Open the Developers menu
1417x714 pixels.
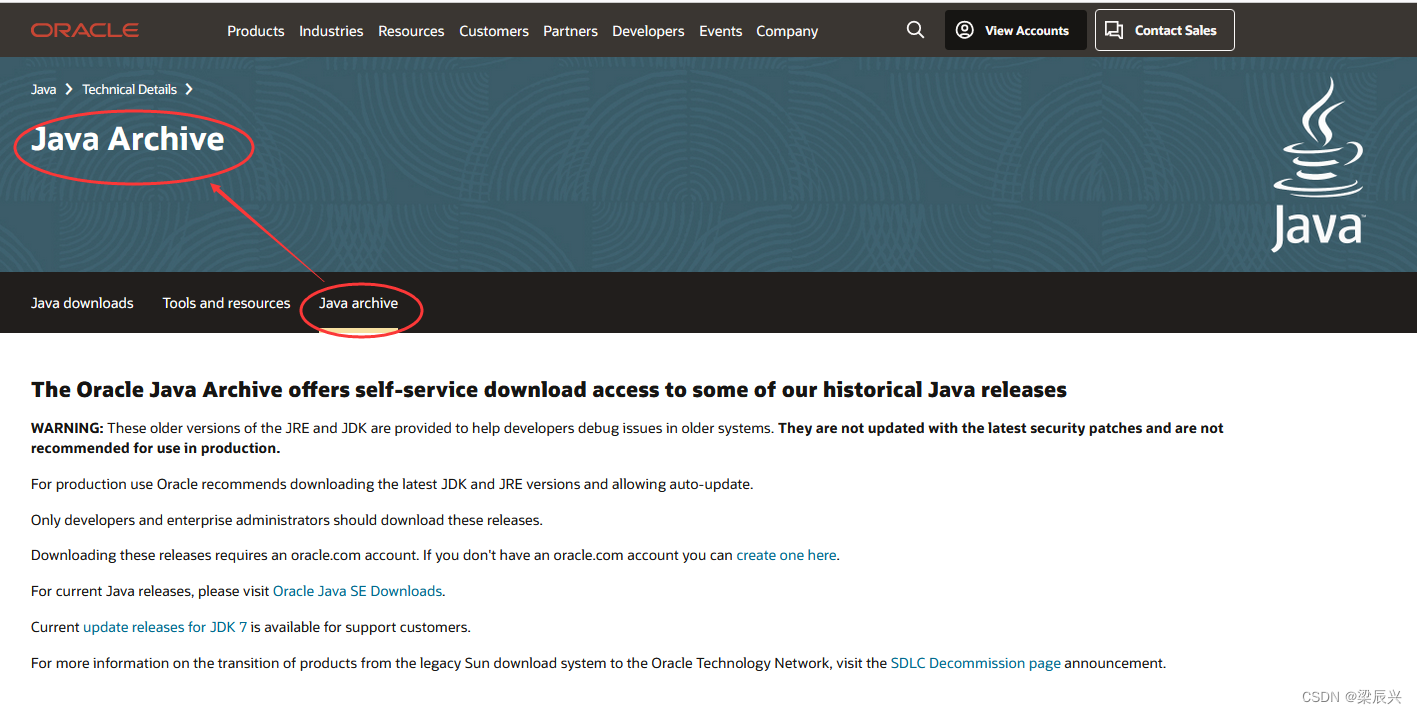(x=648, y=31)
